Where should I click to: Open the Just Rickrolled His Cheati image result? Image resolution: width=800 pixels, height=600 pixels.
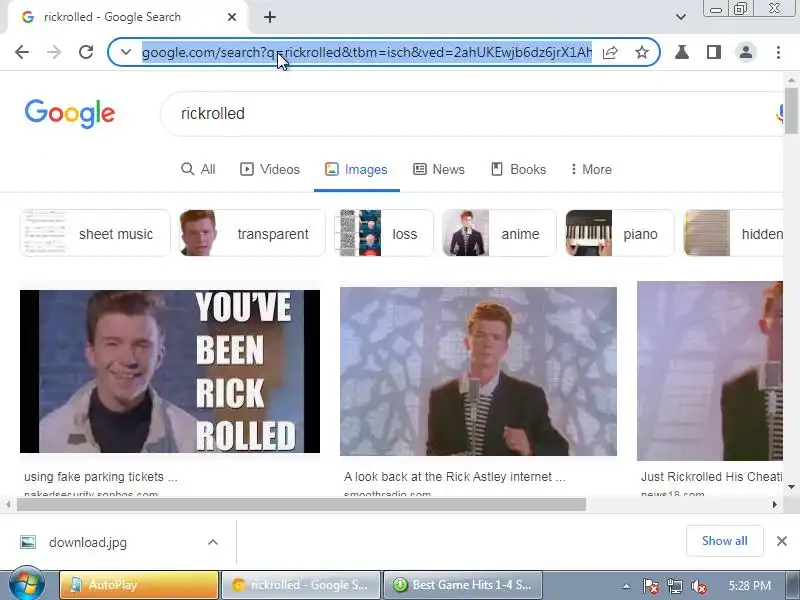tap(710, 371)
